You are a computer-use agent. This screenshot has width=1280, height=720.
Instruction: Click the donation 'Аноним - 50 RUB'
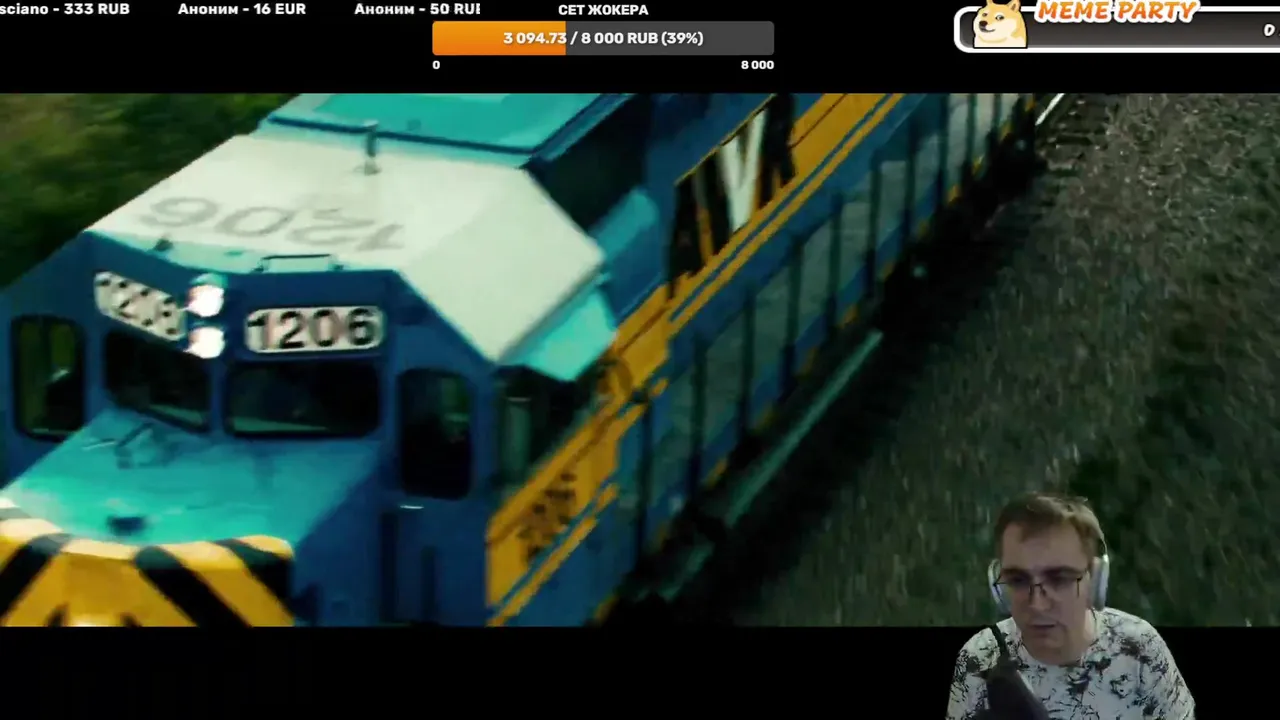(x=417, y=9)
